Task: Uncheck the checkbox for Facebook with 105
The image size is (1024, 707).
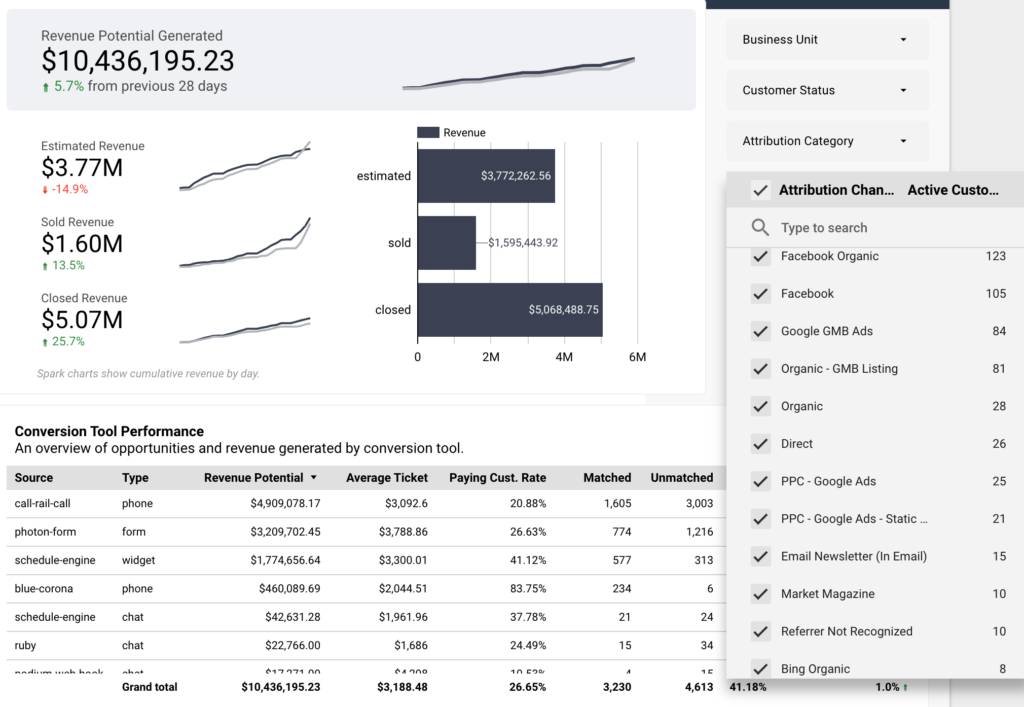Action: pos(760,294)
